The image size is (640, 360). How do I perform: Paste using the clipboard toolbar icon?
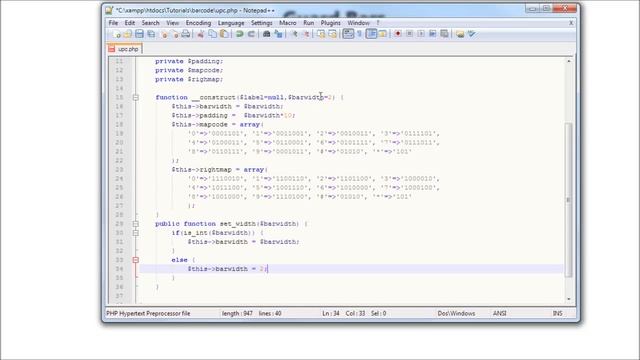pyautogui.click(x=224, y=34)
